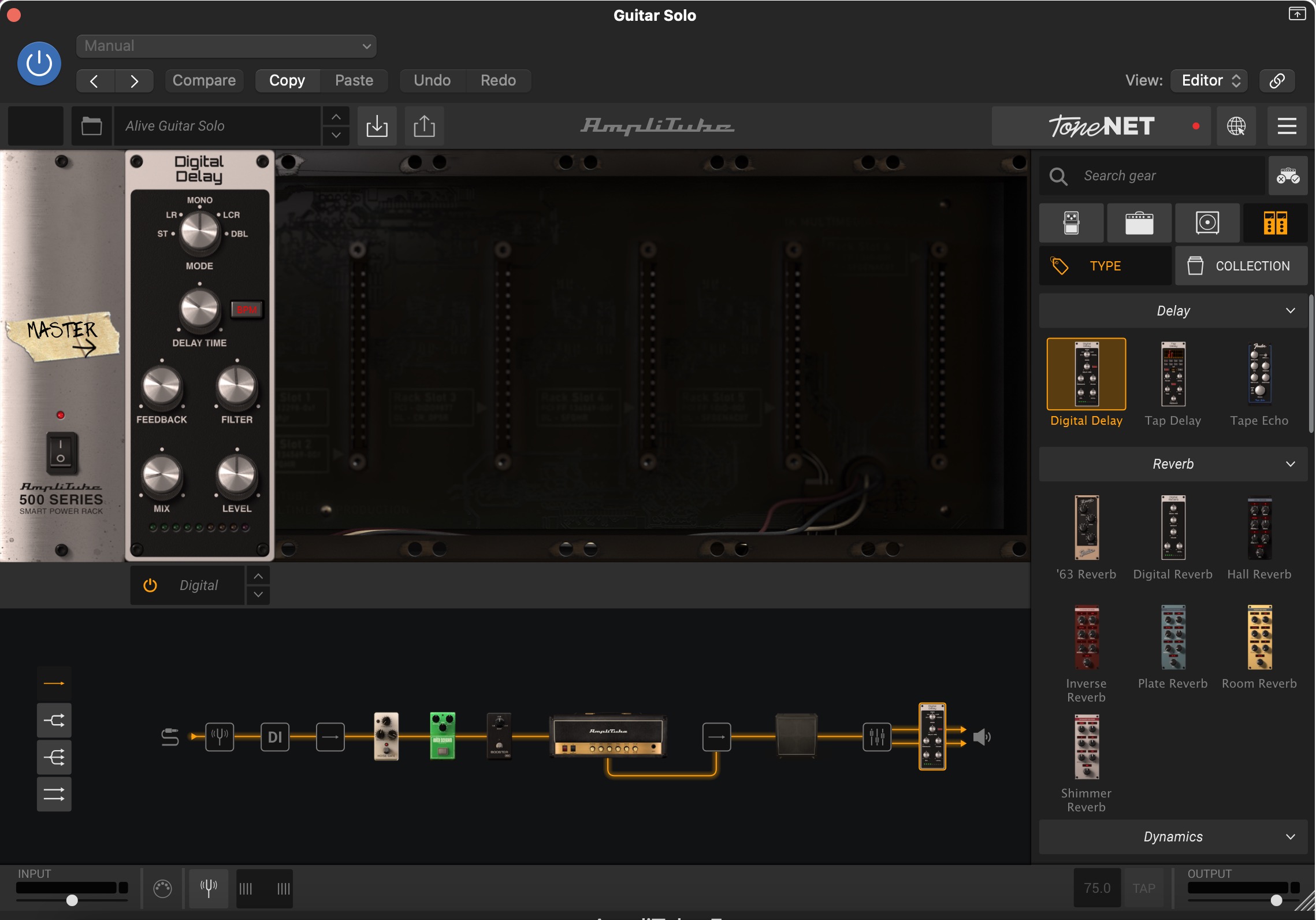
Task: Open the preset browser folder icon
Action: [x=91, y=126]
